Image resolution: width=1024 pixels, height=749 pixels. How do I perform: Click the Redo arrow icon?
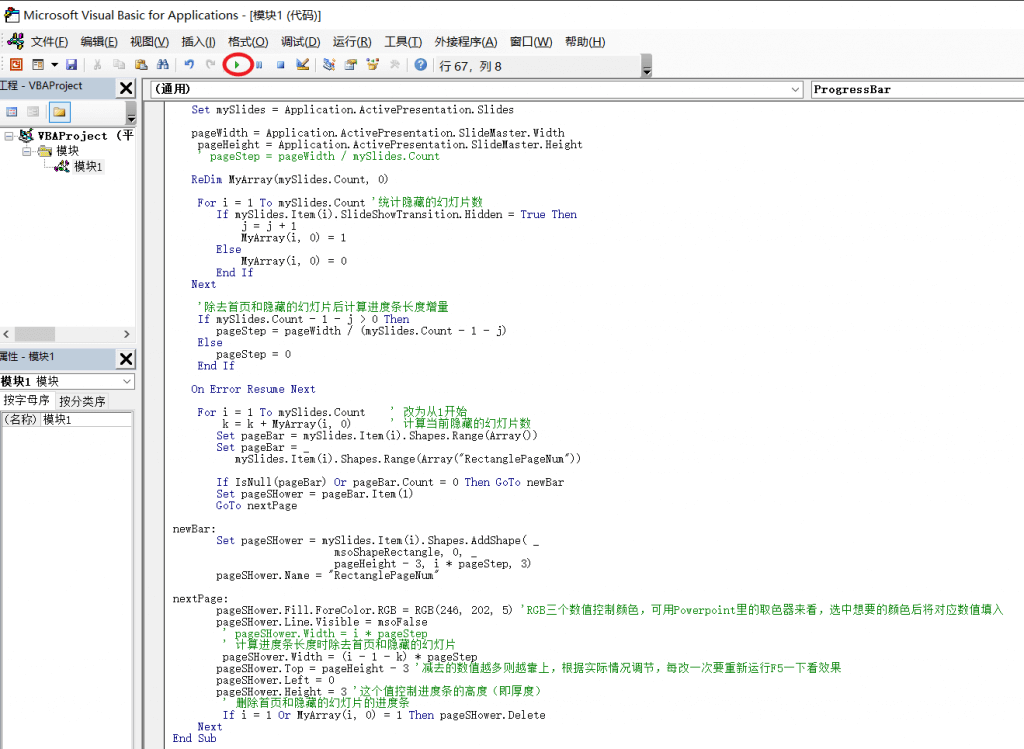pyautogui.click(x=210, y=65)
